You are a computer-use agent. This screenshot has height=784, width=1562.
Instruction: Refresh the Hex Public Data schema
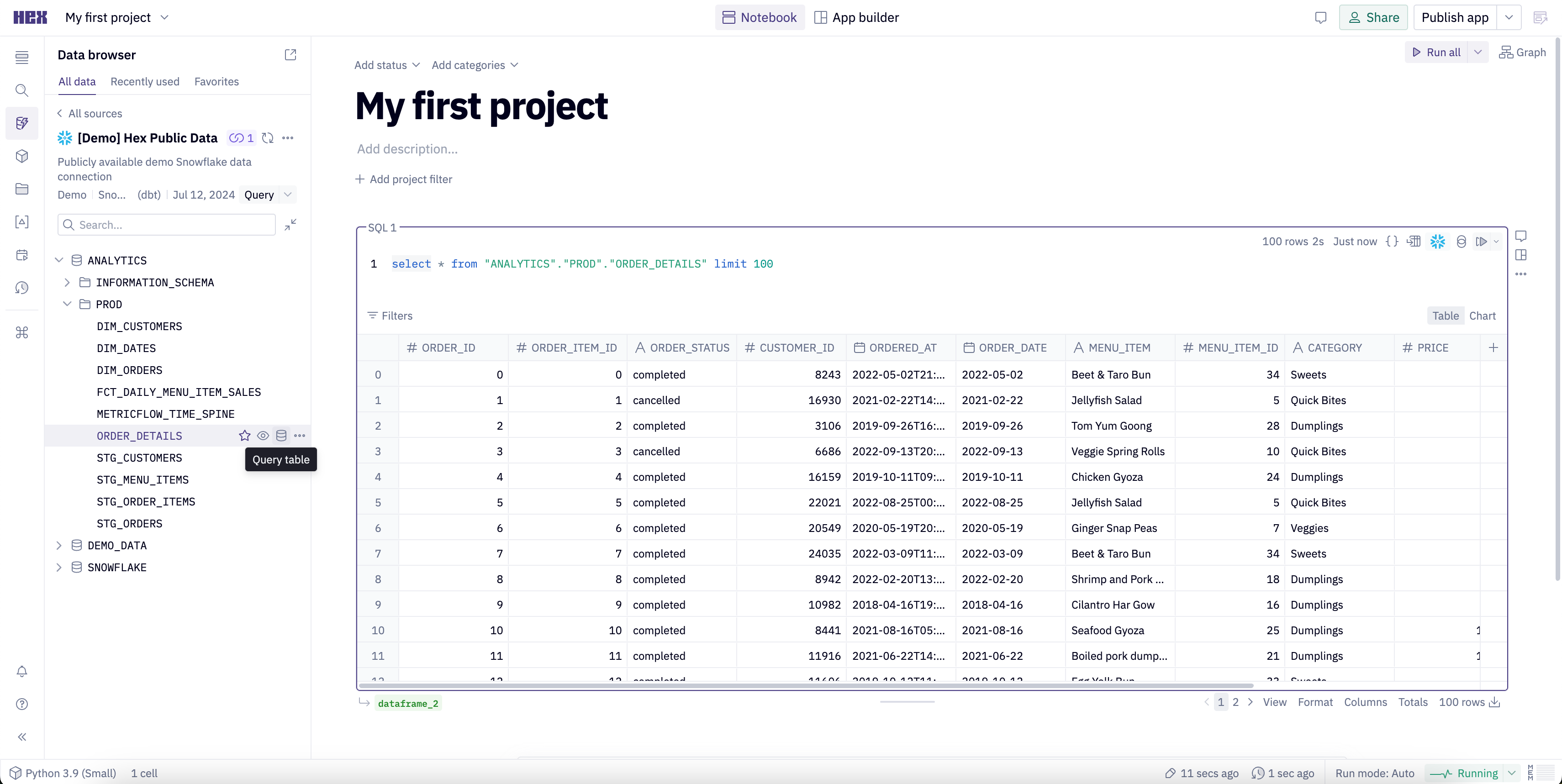pyautogui.click(x=267, y=137)
